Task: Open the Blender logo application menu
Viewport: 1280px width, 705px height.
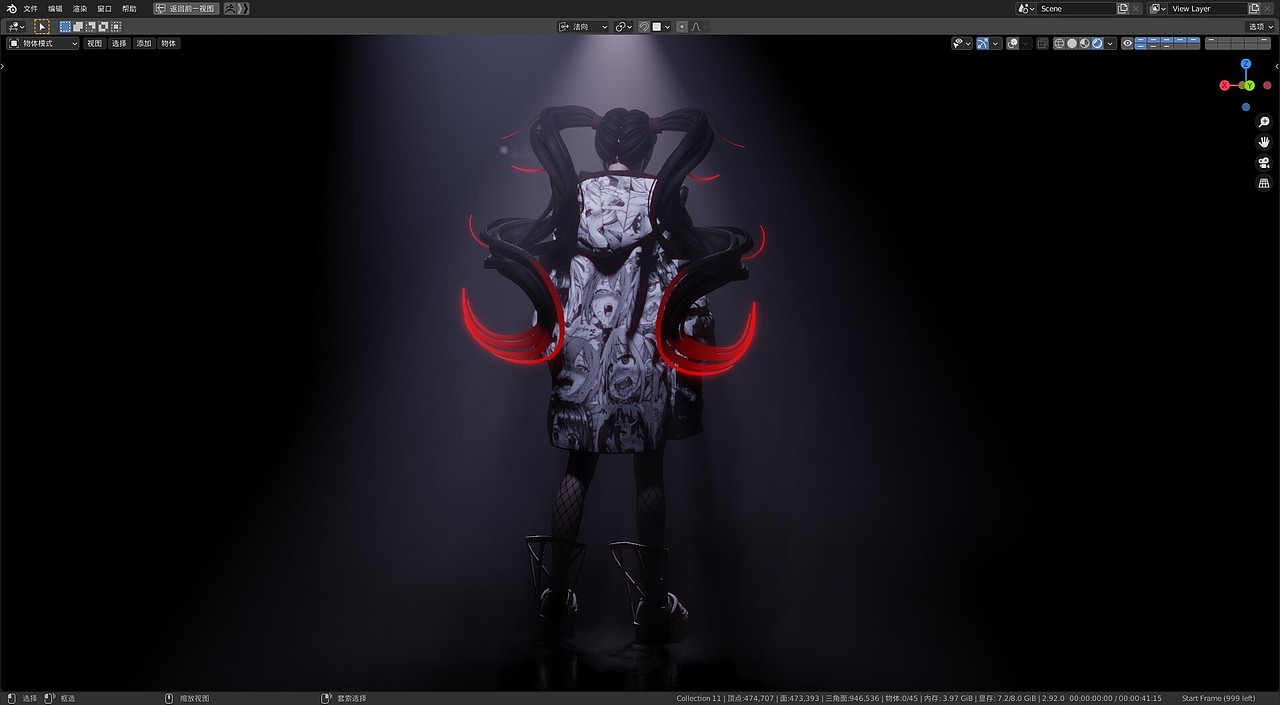Action: click(12, 8)
